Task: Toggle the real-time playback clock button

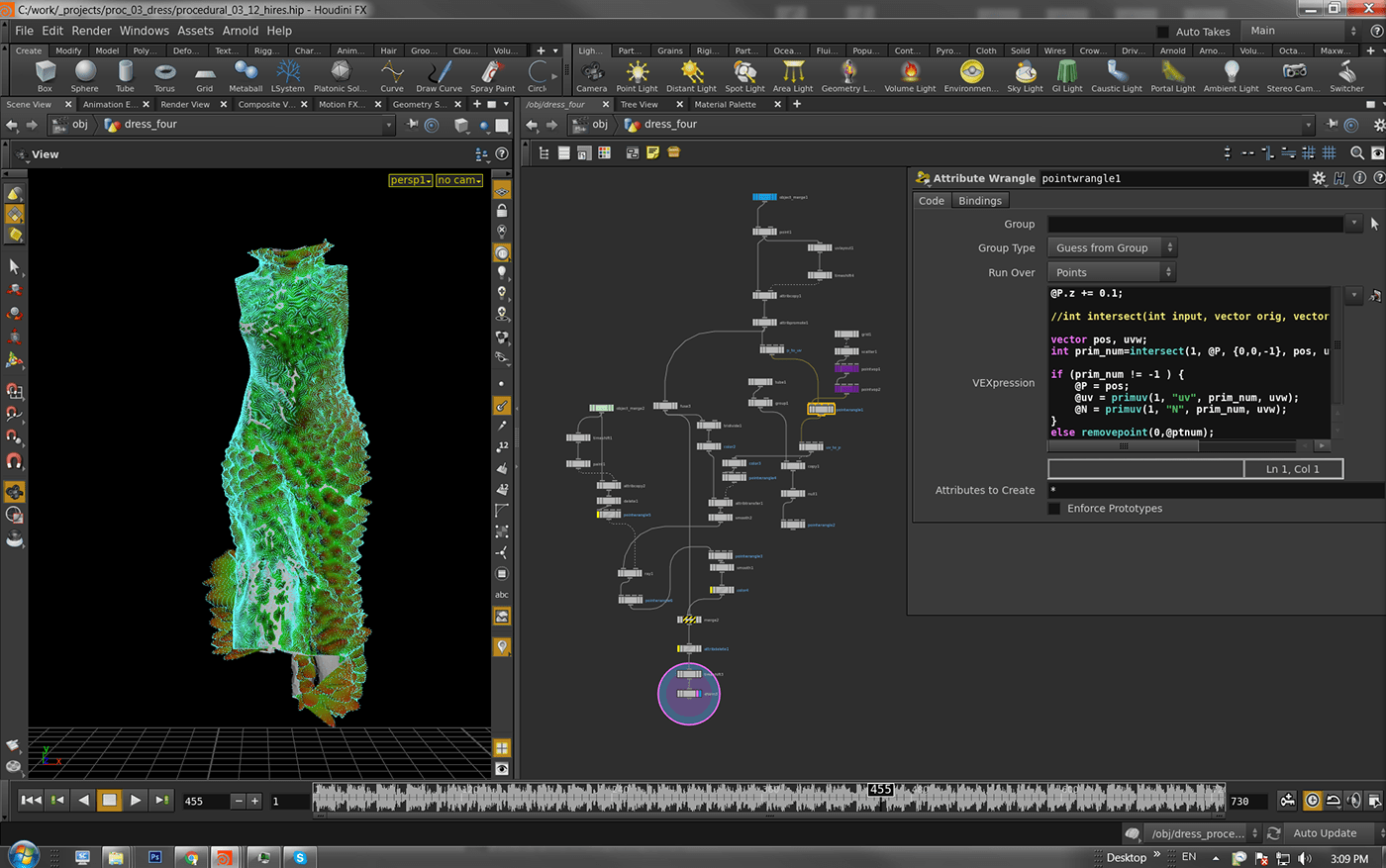Action: point(1312,801)
